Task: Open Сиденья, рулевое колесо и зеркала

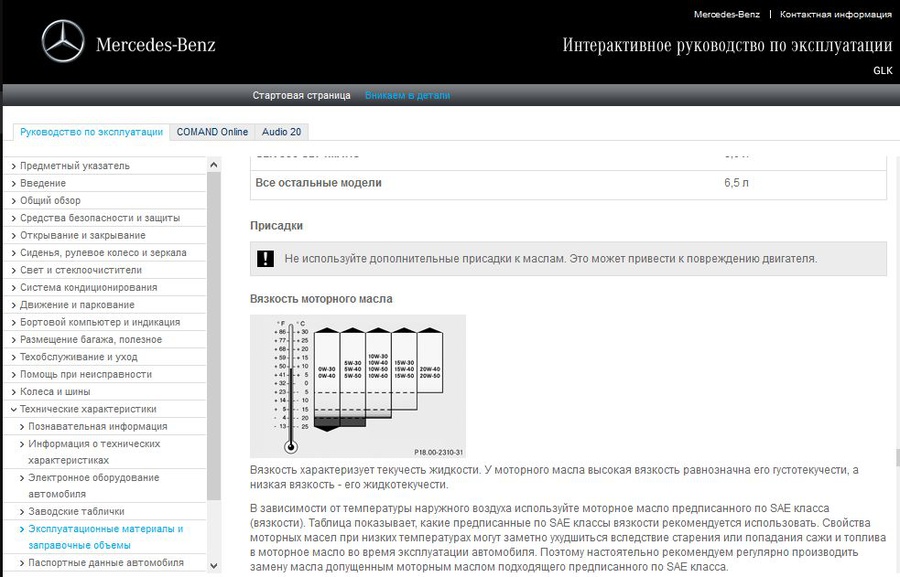Action: tap(103, 253)
